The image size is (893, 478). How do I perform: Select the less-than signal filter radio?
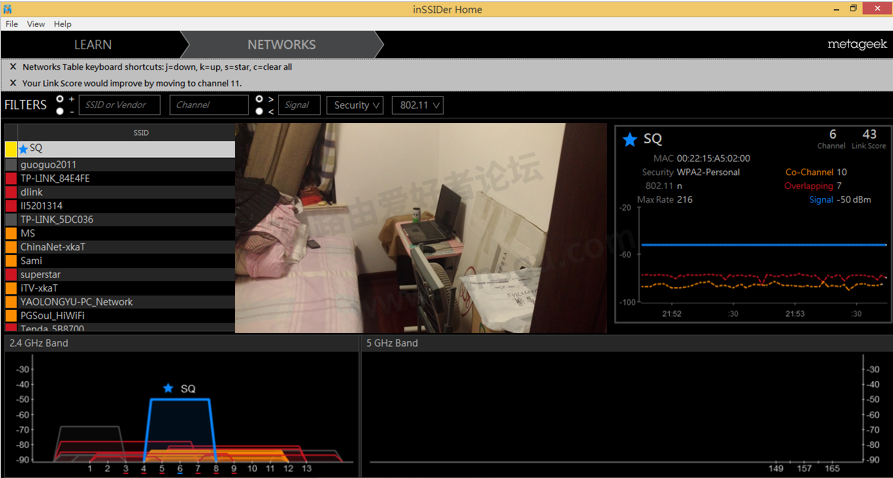point(259,111)
